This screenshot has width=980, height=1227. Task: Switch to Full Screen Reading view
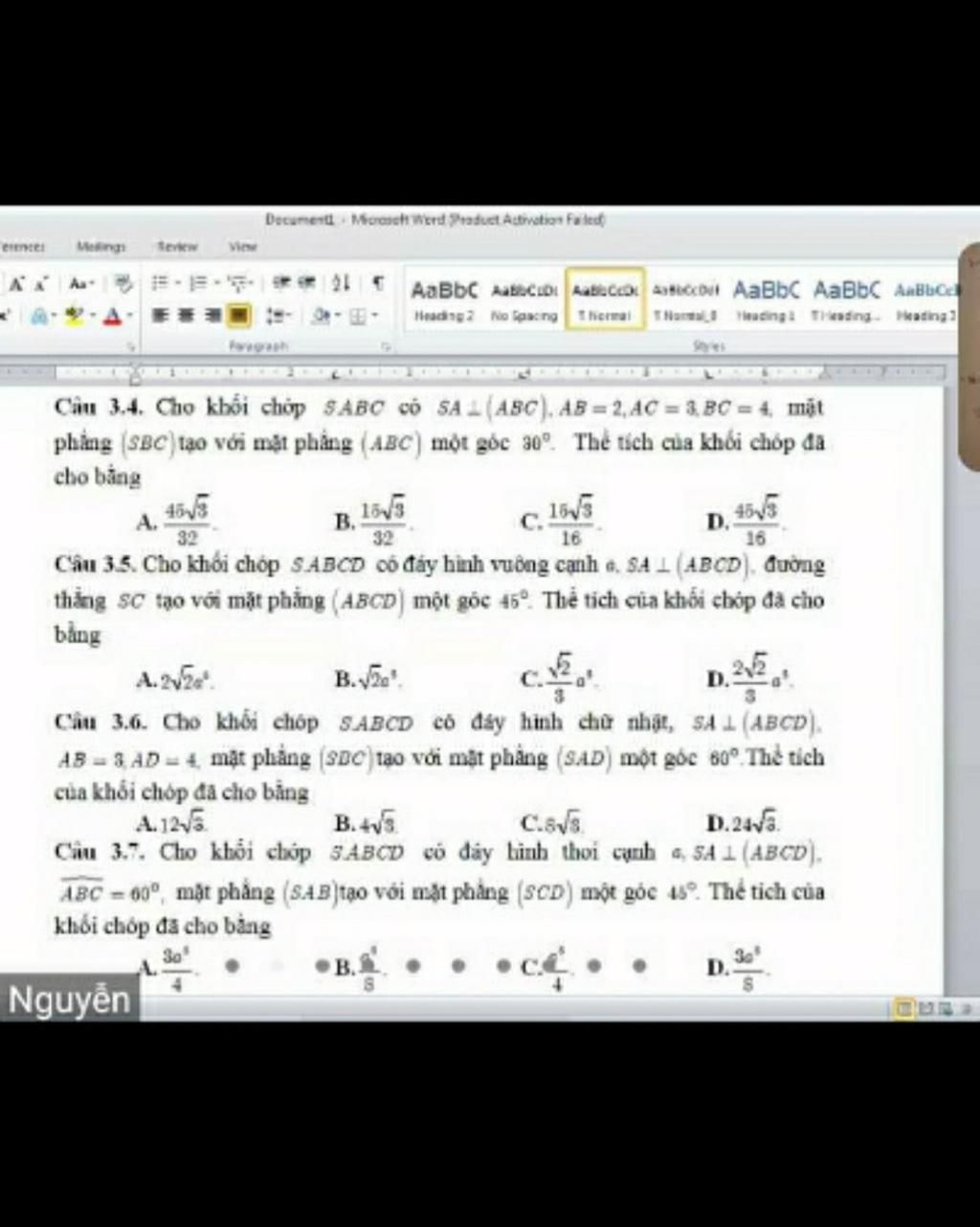click(925, 1008)
